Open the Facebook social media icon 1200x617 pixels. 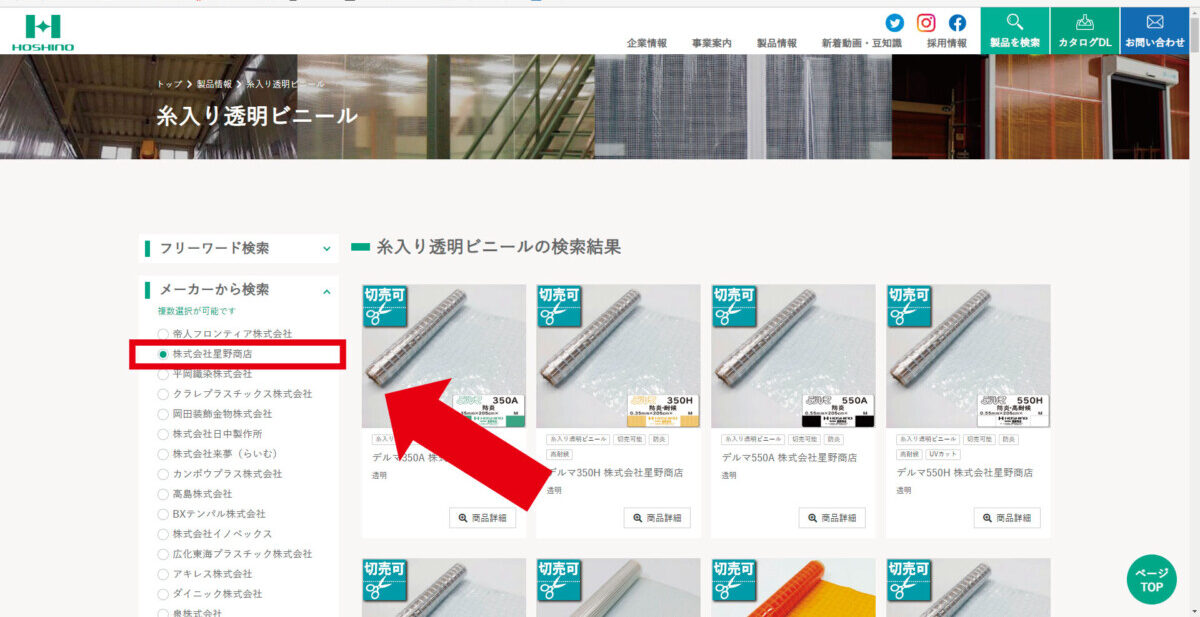(x=957, y=23)
